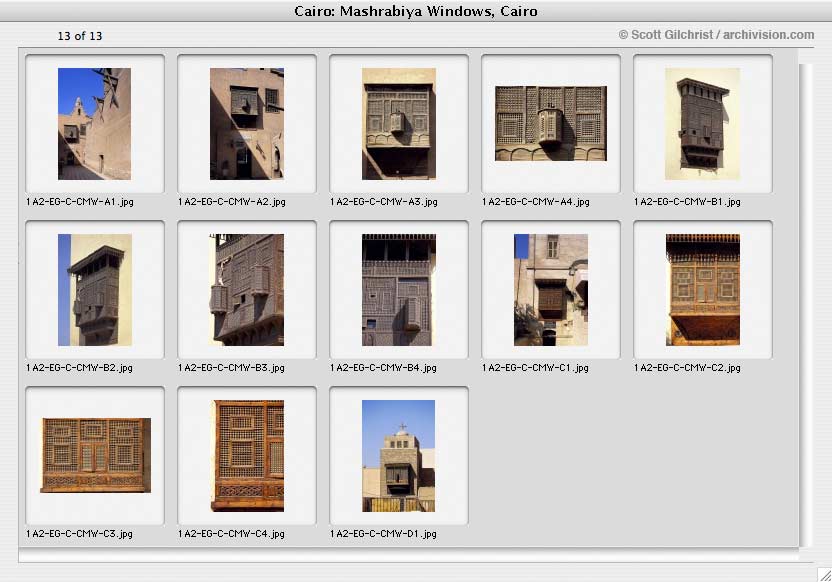The width and height of the screenshot is (832, 582).
Task: Select filename text 1A2-EG-C-CMW-C3.jpg
Action: click(80, 534)
